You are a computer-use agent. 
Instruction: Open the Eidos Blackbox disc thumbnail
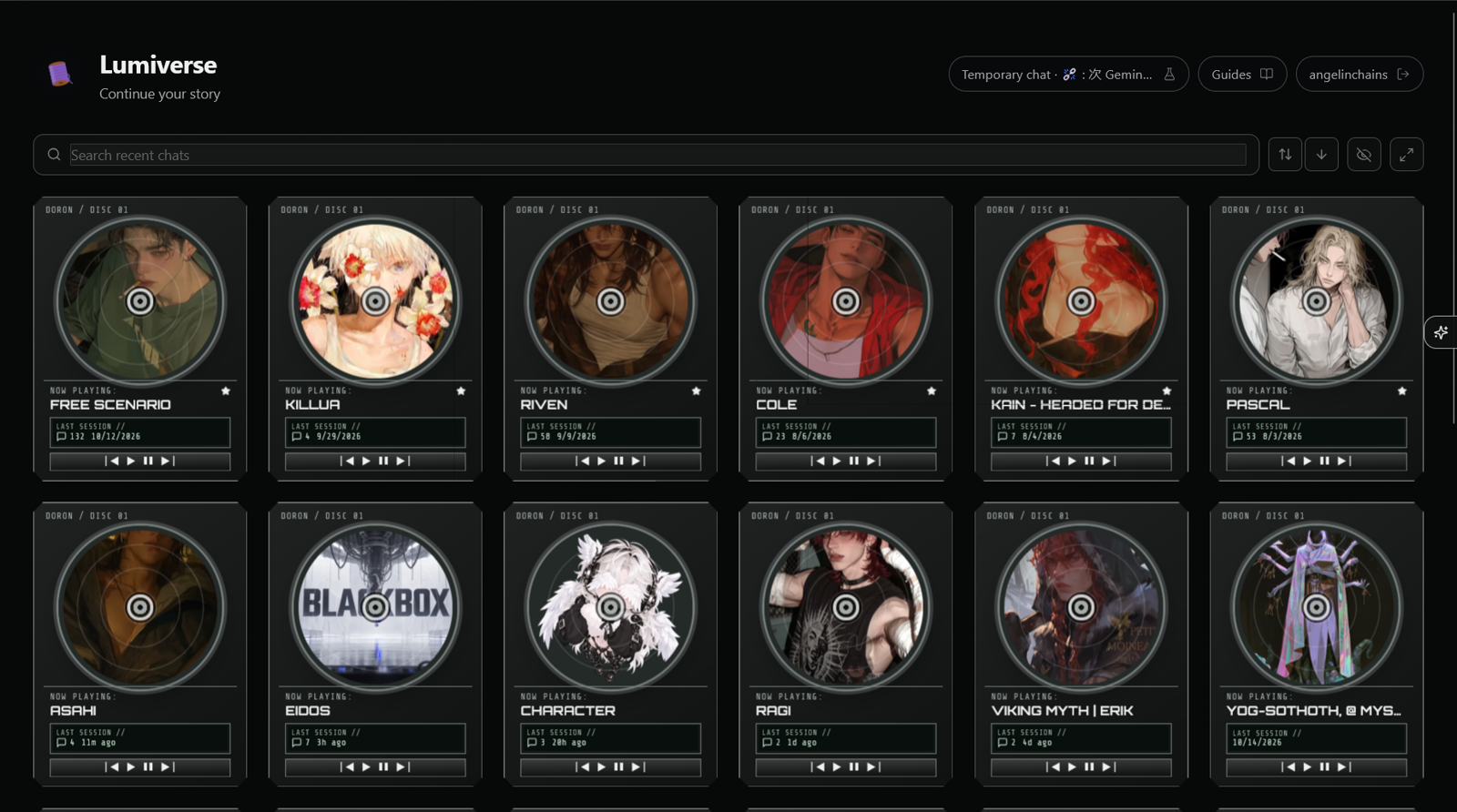[375, 606]
